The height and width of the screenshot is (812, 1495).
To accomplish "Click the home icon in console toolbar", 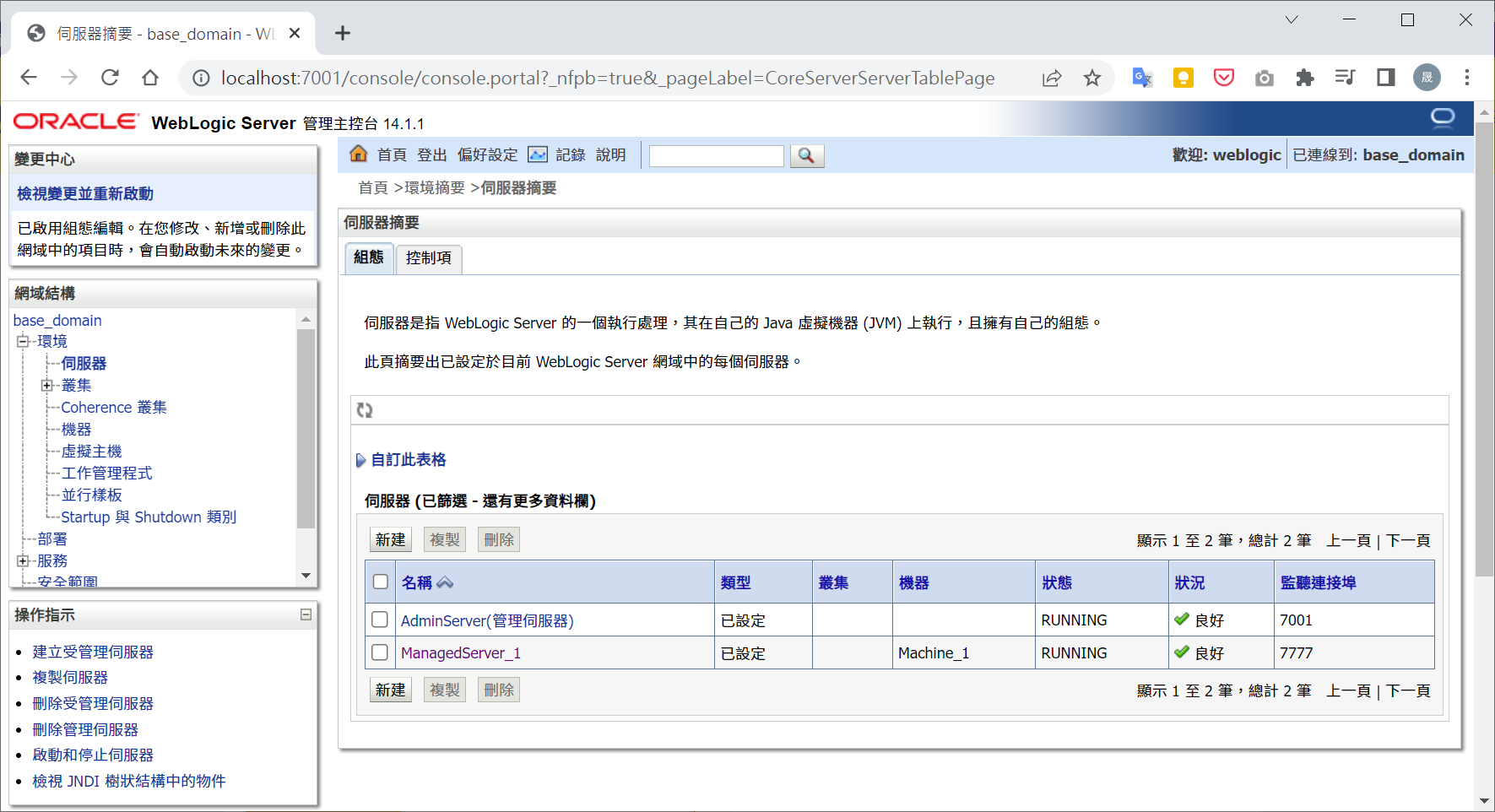I will [359, 154].
